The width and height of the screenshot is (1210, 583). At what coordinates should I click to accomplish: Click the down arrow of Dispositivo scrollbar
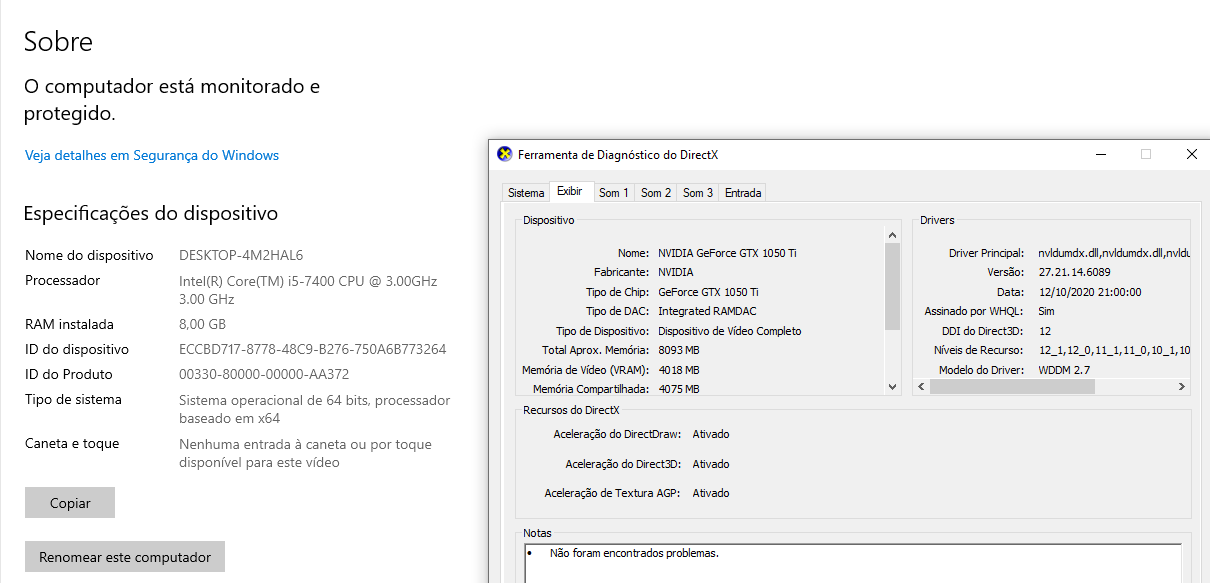click(x=893, y=387)
